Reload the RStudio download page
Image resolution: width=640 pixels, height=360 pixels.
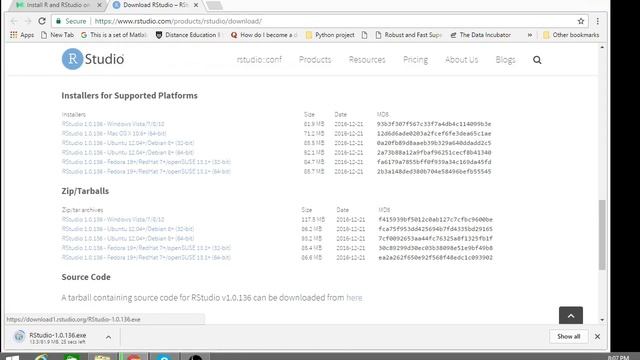tap(42, 21)
